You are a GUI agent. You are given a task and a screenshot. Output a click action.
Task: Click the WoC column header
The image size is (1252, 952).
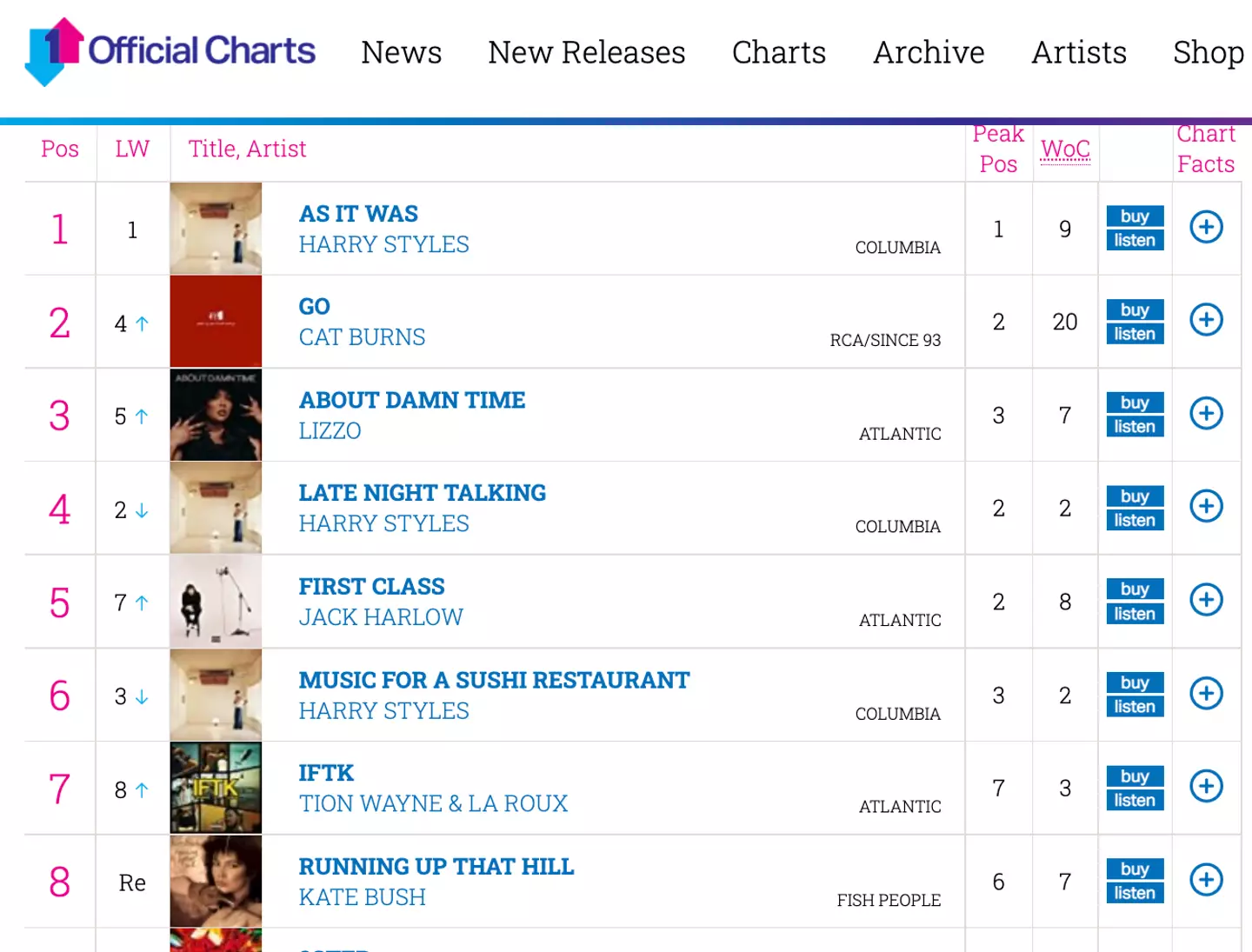click(x=1065, y=149)
